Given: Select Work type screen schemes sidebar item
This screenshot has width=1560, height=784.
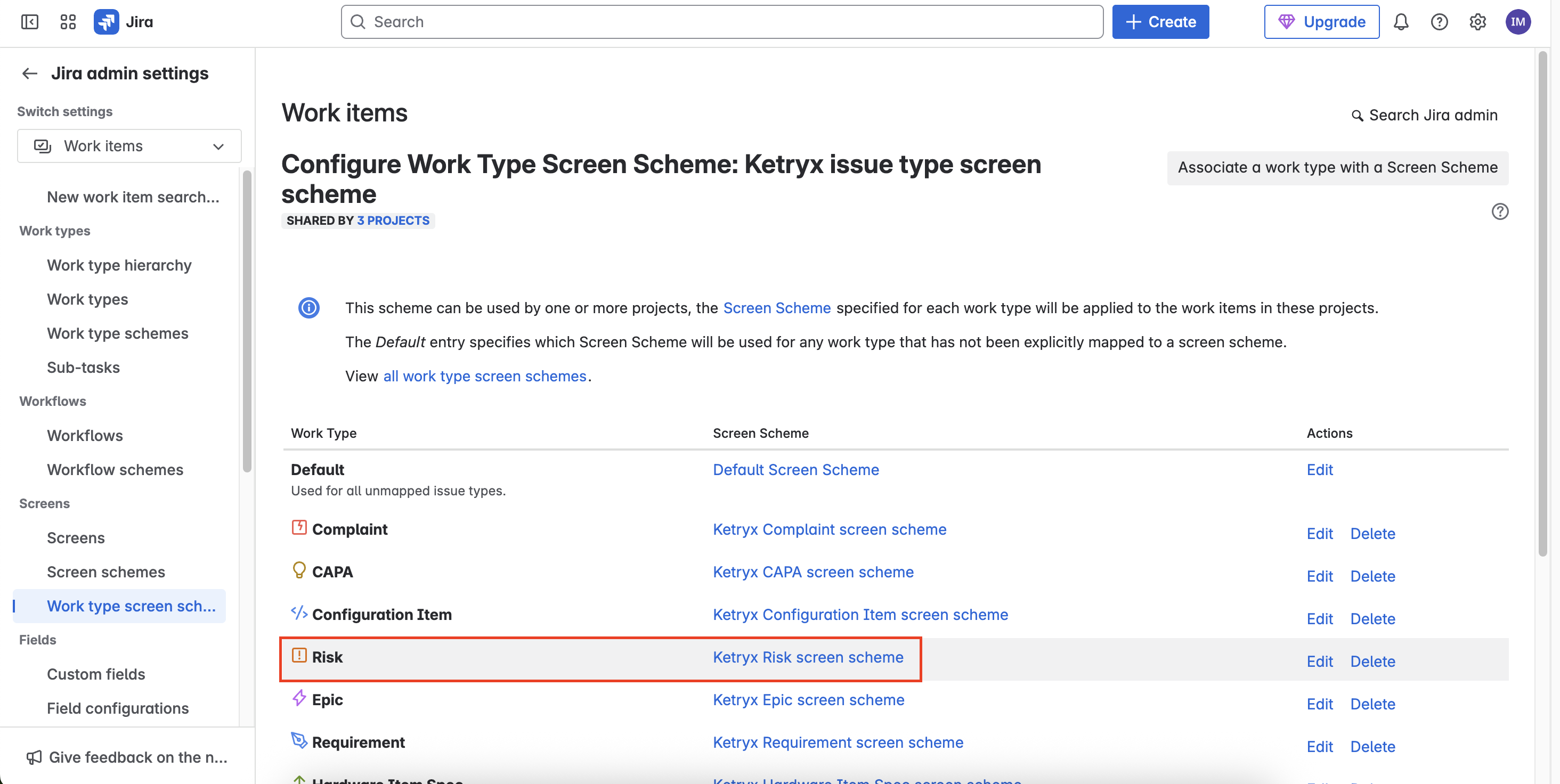Looking at the screenshot, I should pos(119,606).
